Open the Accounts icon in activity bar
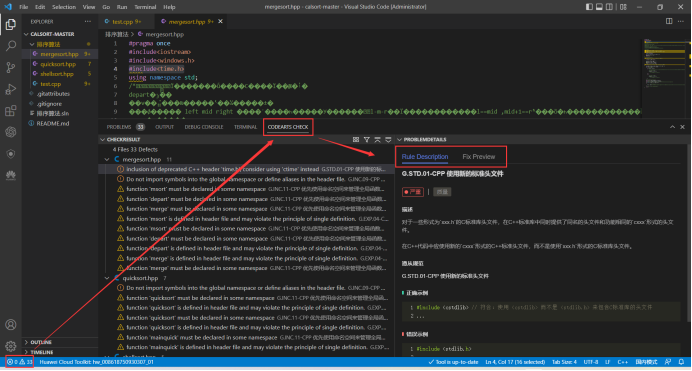The width and height of the screenshot is (692, 371). click(11, 325)
